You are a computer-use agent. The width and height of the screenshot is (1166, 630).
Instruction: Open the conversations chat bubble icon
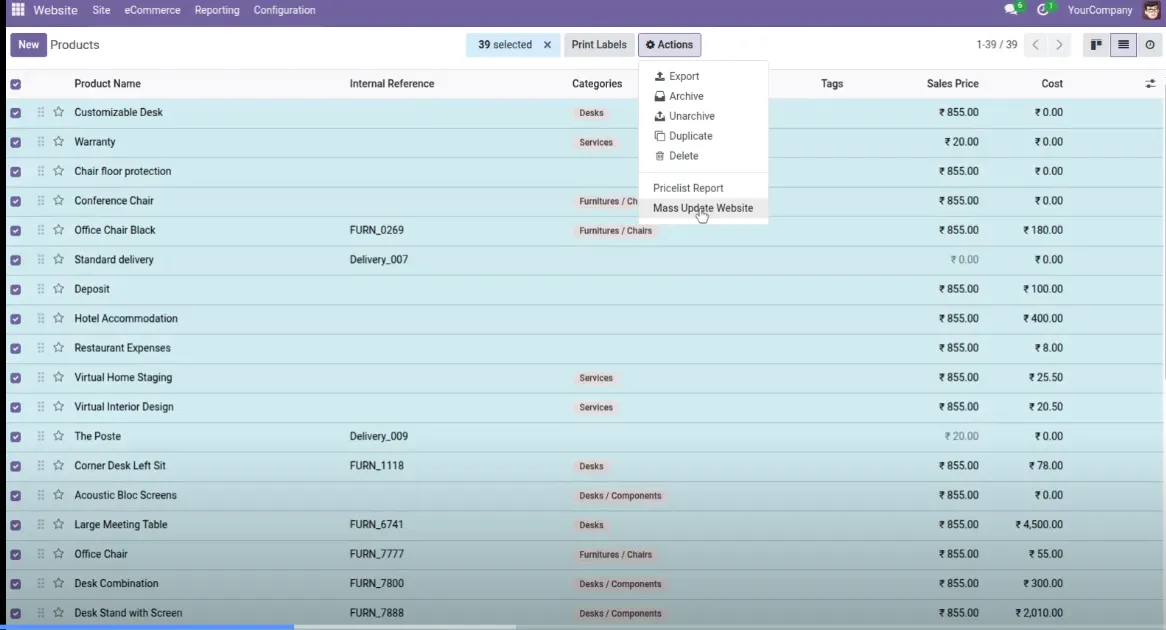pos(1011,10)
